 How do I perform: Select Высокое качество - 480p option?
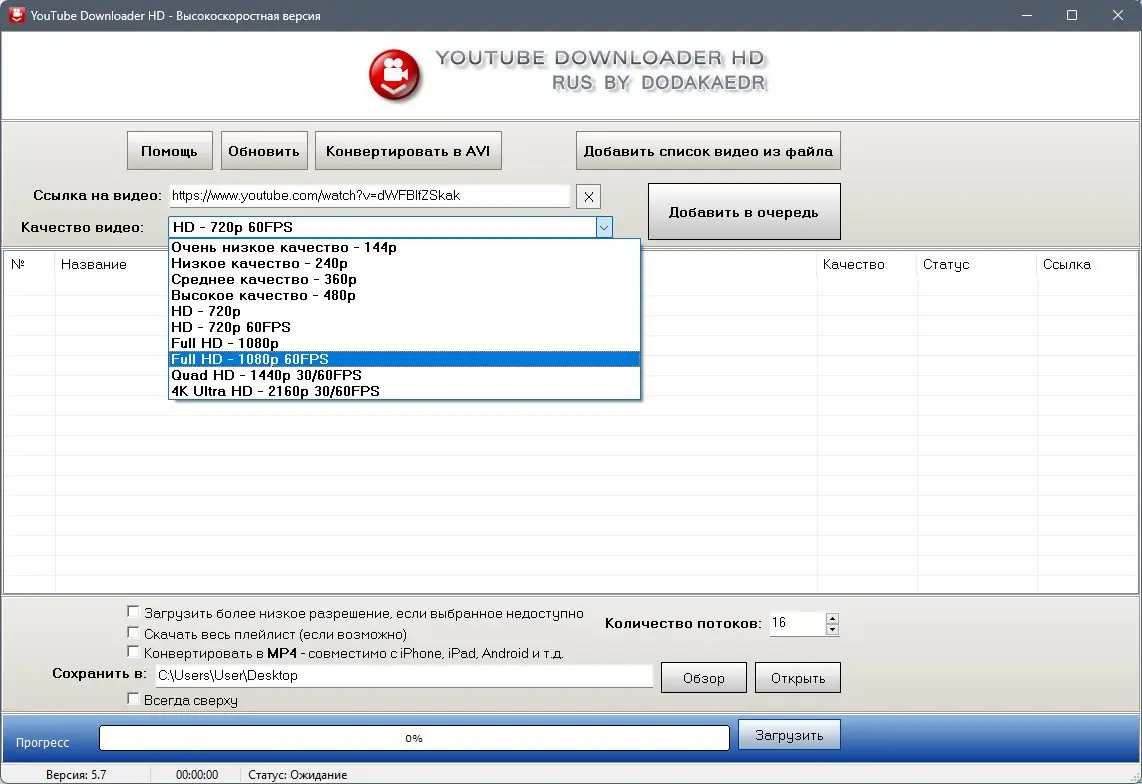coord(404,295)
